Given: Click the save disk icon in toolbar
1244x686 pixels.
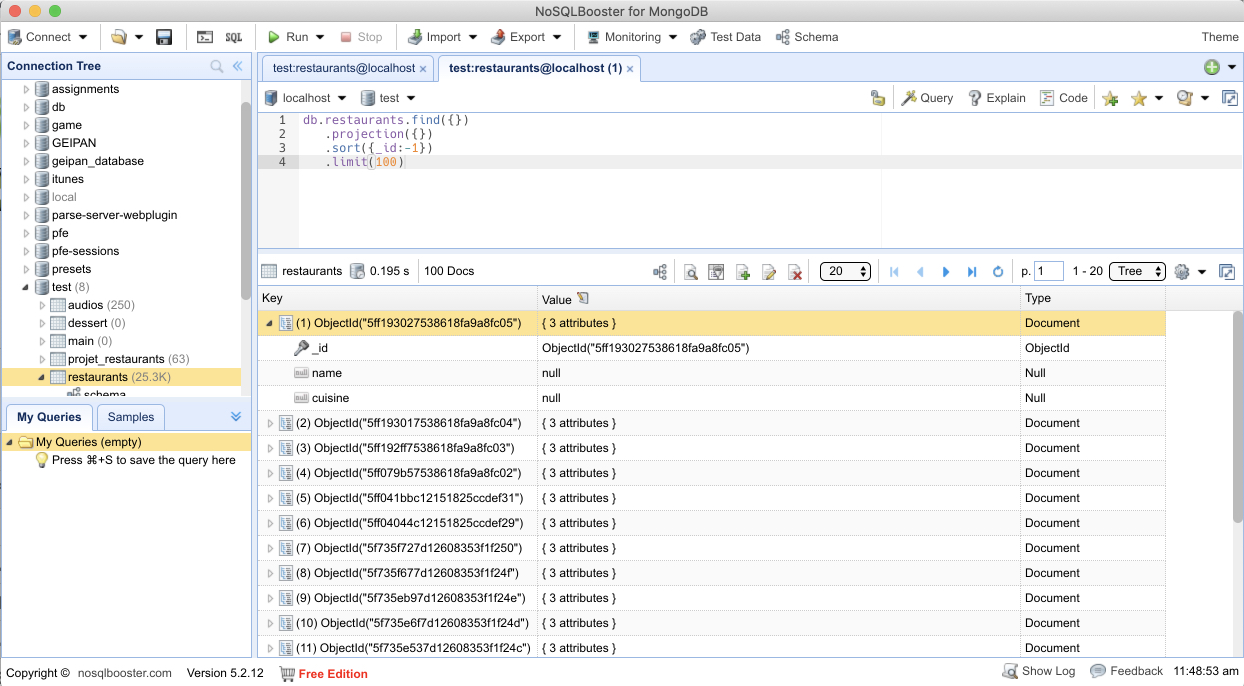Looking at the screenshot, I should (164, 37).
